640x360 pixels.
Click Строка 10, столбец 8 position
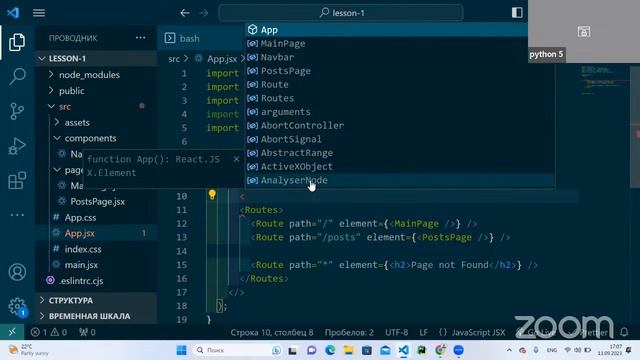click(272, 332)
